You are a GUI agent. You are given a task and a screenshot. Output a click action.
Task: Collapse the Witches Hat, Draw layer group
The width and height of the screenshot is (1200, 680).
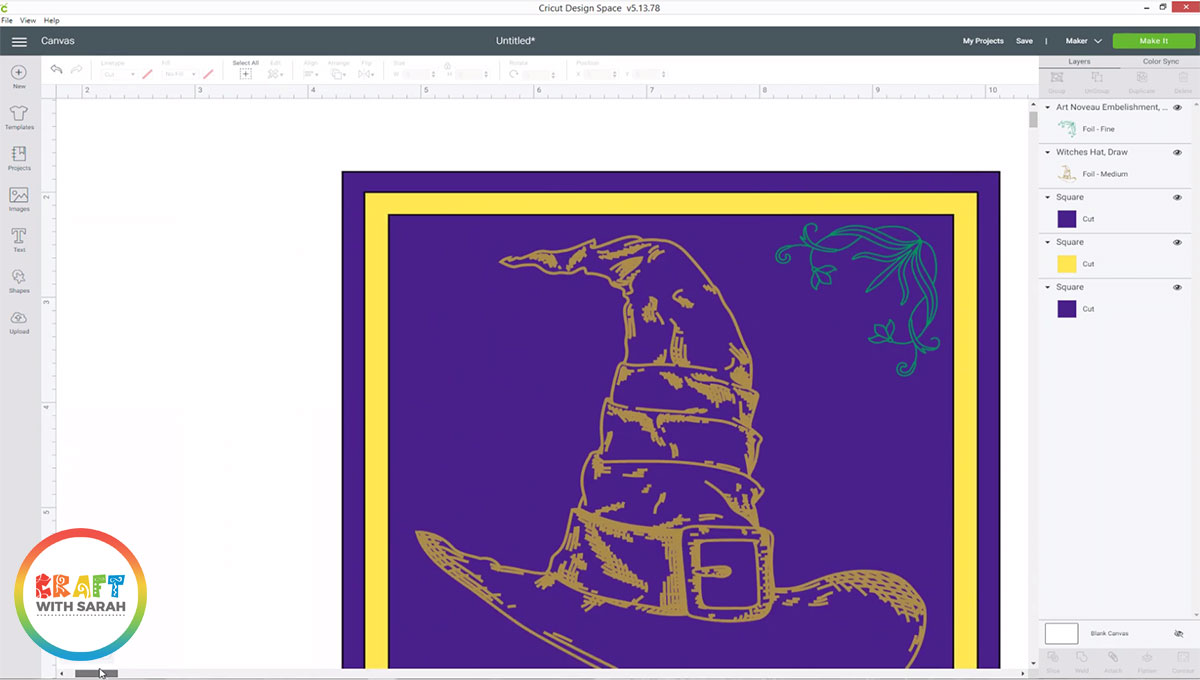pyautogui.click(x=1048, y=151)
